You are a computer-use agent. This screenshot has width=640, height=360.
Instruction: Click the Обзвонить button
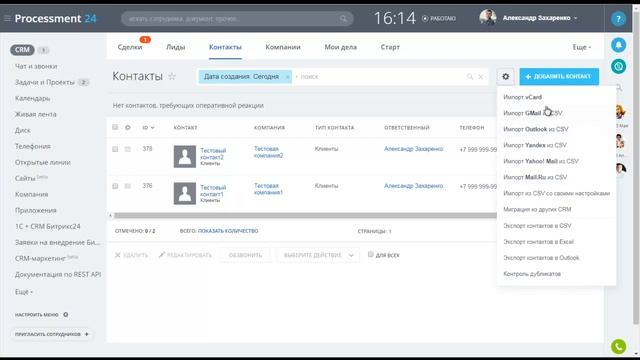pos(245,255)
